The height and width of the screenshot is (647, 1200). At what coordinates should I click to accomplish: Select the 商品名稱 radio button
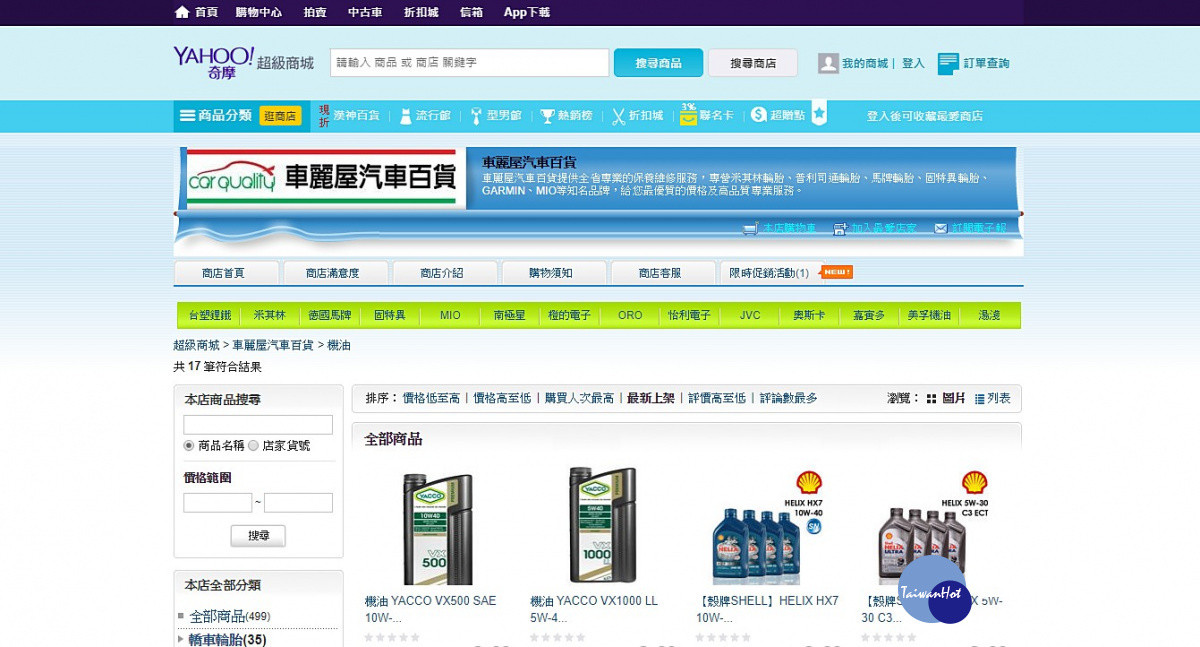189,446
